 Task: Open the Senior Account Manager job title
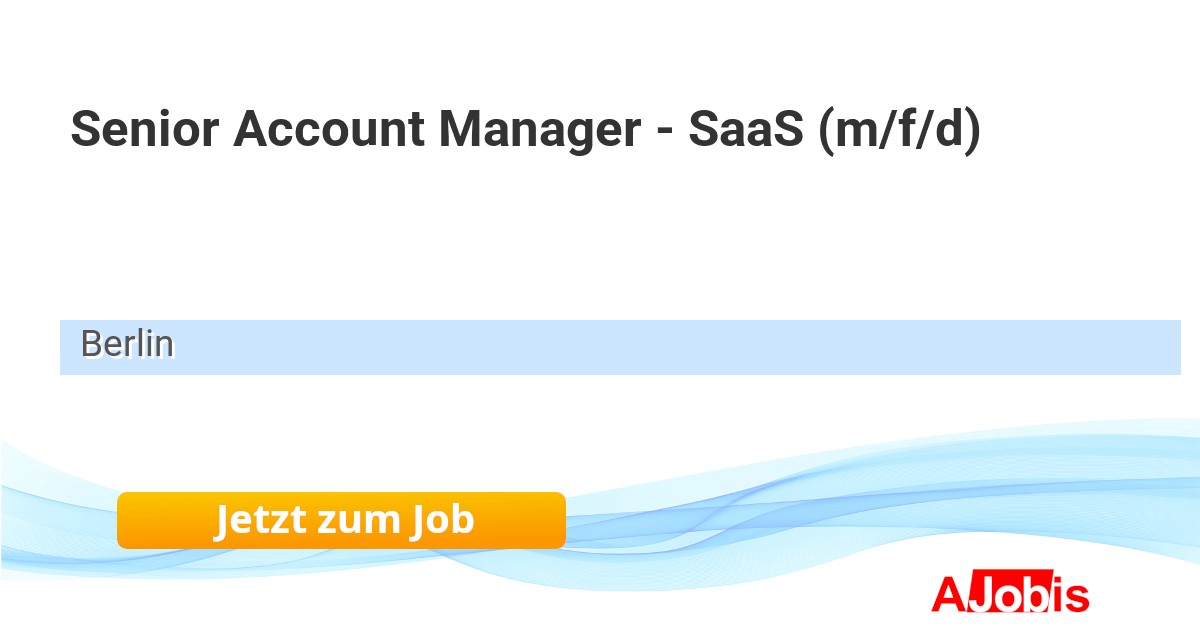tap(525, 130)
